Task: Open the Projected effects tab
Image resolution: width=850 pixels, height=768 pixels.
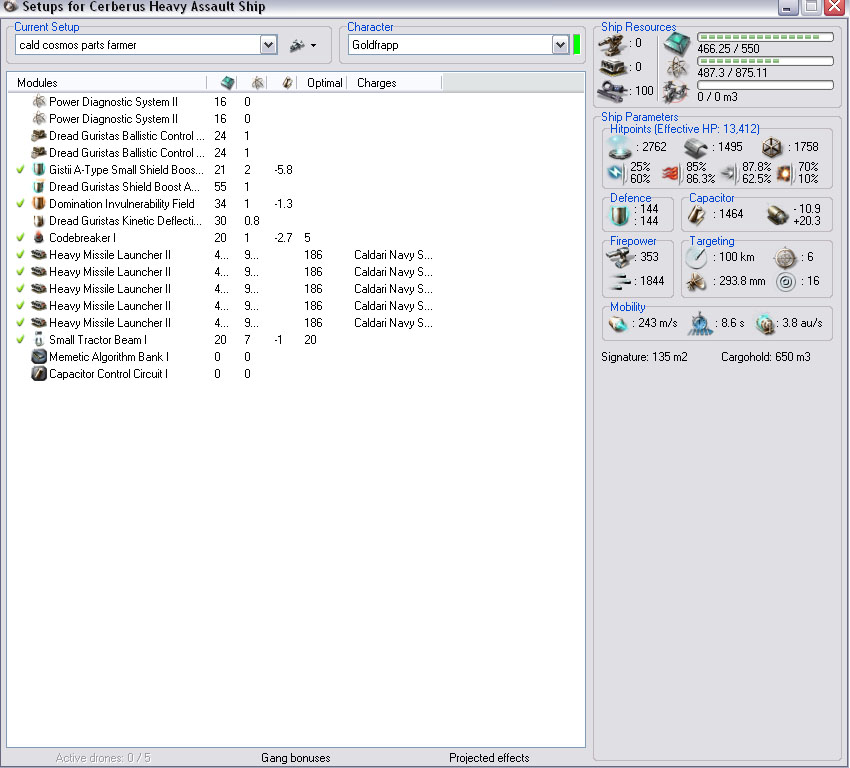Action: [489, 758]
